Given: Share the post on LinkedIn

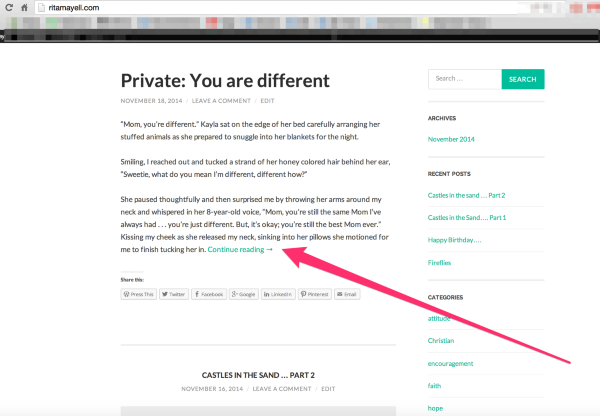Looking at the screenshot, I should (279, 295).
